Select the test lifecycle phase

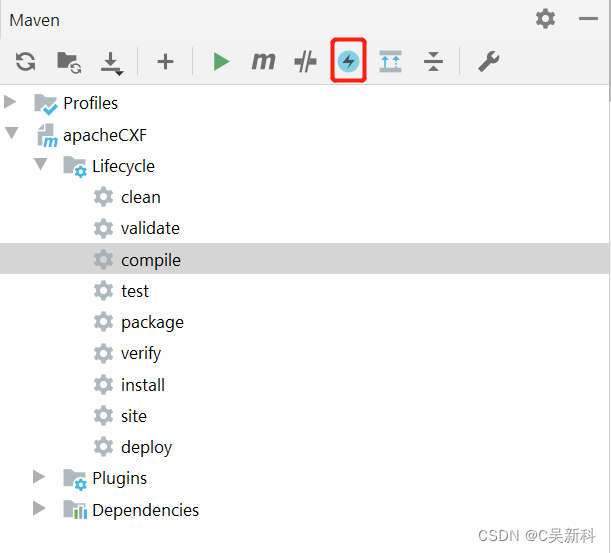tap(135, 291)
